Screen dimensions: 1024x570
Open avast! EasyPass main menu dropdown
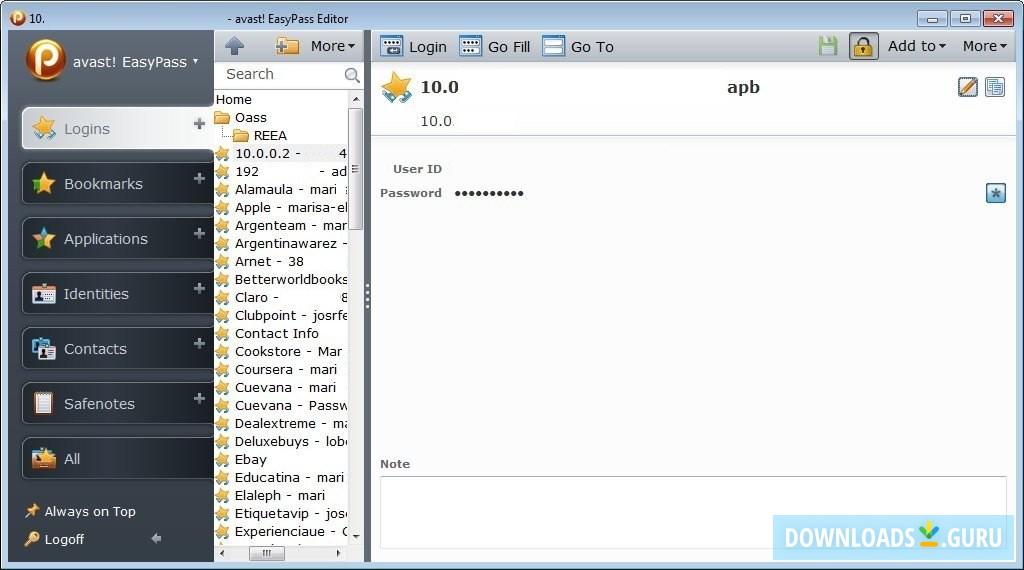pos(135,62)
